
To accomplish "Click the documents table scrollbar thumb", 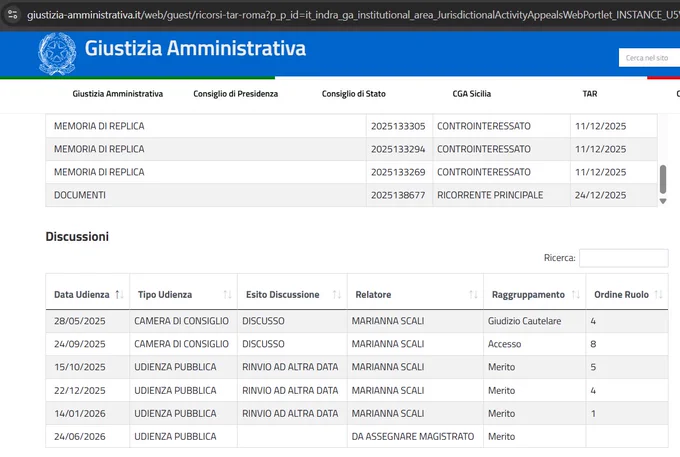I will pos(663,179).
